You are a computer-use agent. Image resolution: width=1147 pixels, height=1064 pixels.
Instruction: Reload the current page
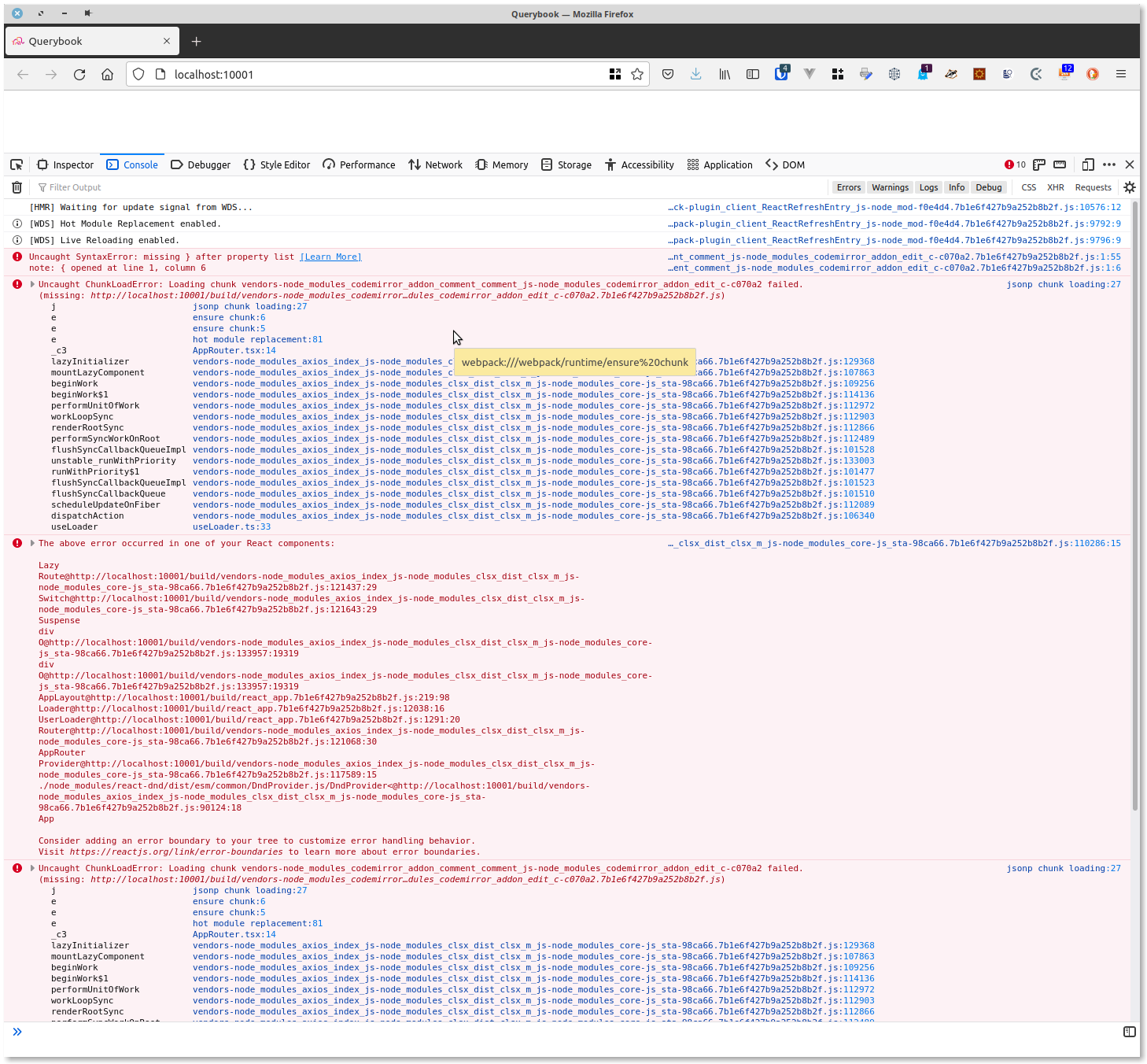click(x=79, y=74)
